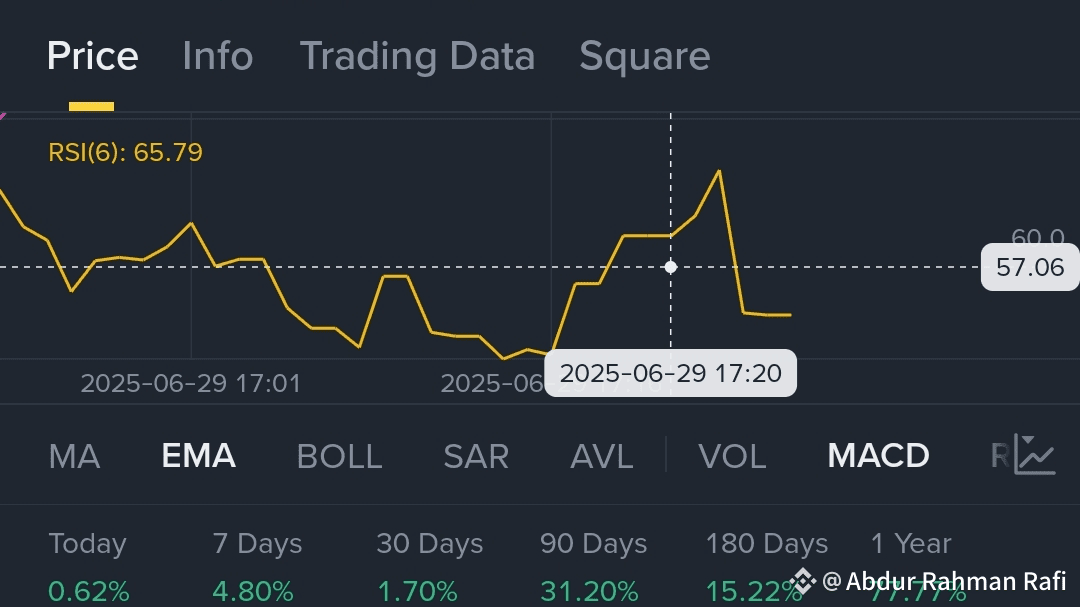Open the chart indicator settings icon
Viewport: 1080px width, 607px height.
point(1035,455)
